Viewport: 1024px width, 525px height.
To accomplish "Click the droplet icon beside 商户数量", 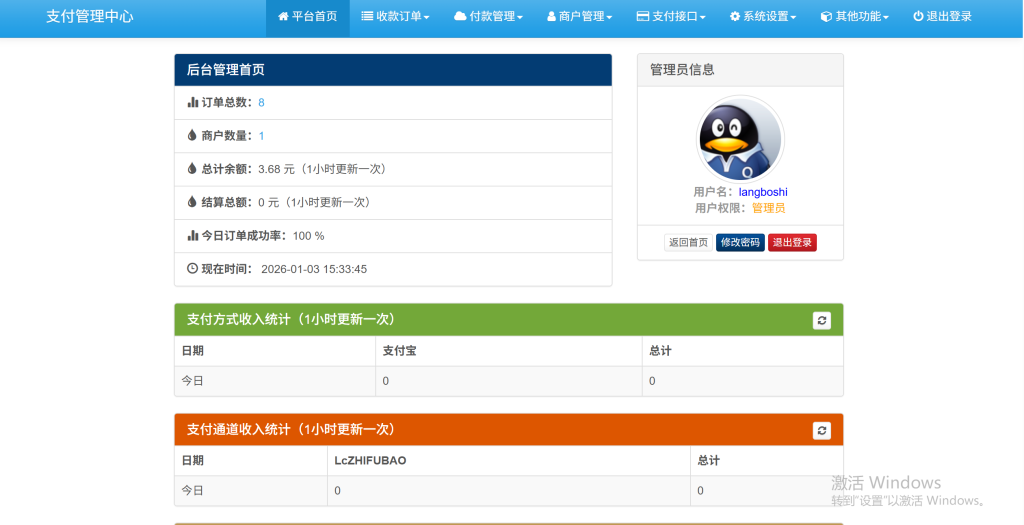I will pyautogui.click(x=192, y=135).
